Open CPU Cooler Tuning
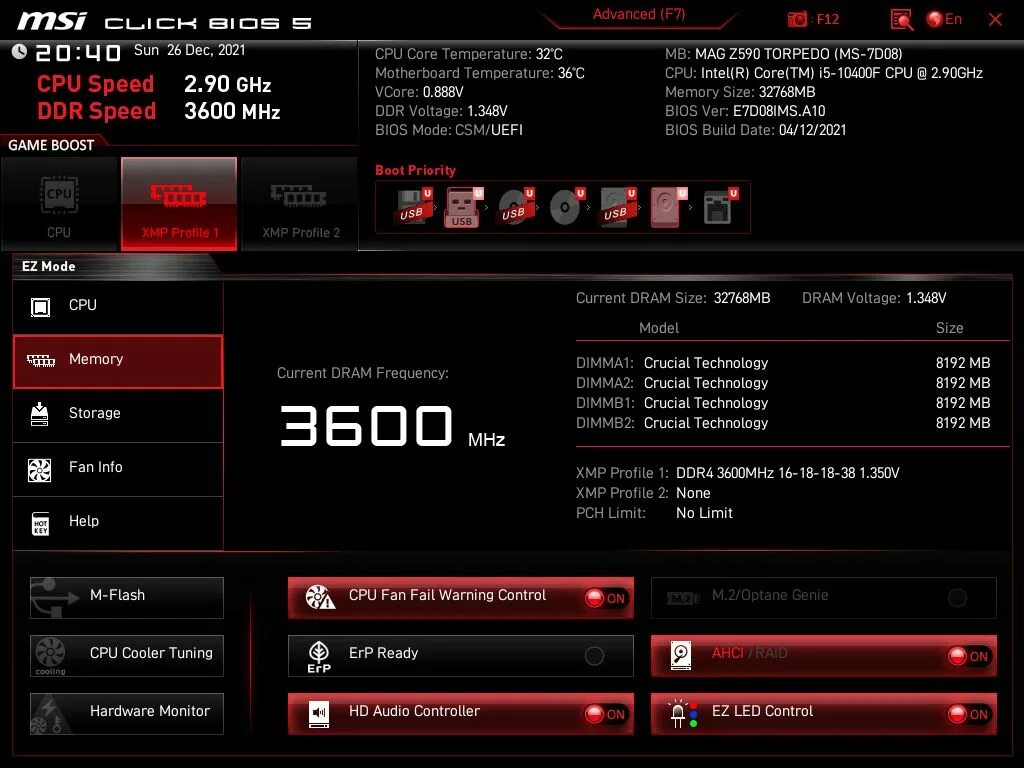1024x768 pixels. [x=127, y=656]
